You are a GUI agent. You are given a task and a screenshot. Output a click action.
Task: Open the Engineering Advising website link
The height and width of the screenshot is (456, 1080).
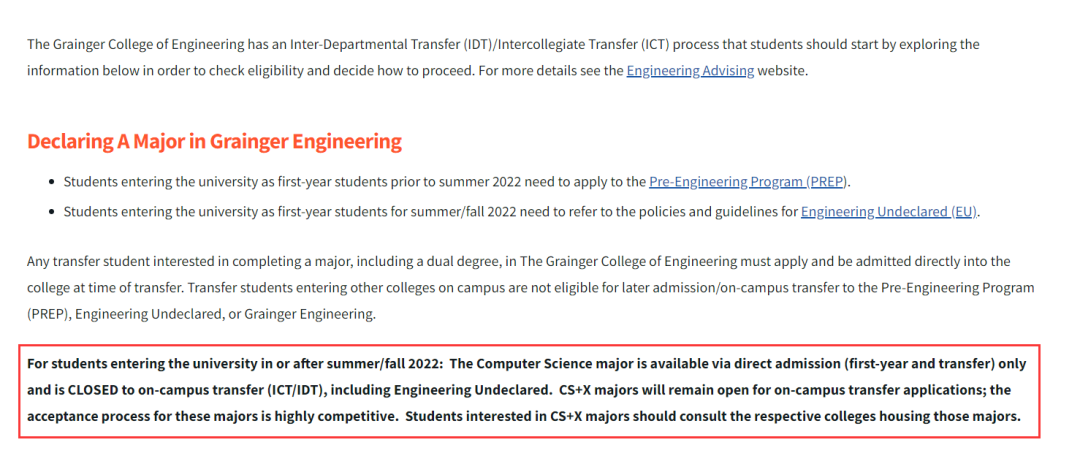690,71
